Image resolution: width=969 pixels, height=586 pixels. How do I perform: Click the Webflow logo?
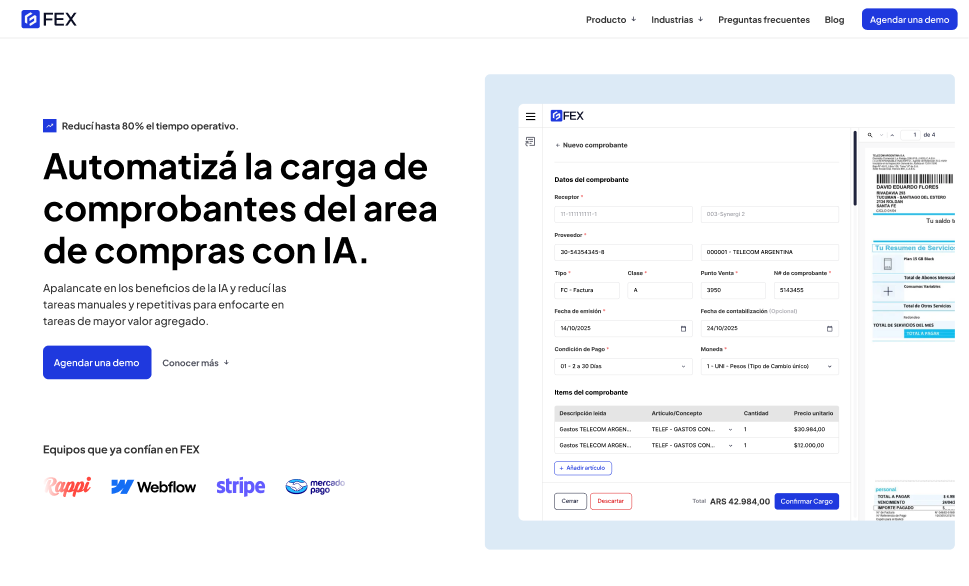coord(153,487)
